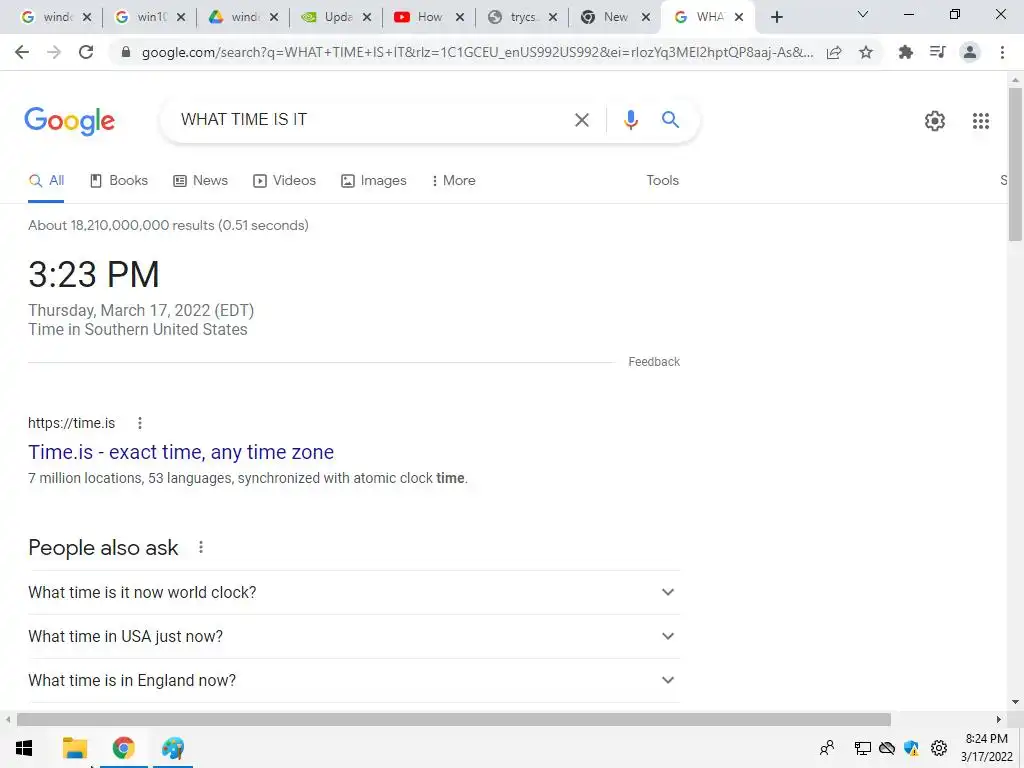Viewport: 1024px width, 768px height.
Task: Click the blue magnifier search icon
Action: click(x=670, y=120)
